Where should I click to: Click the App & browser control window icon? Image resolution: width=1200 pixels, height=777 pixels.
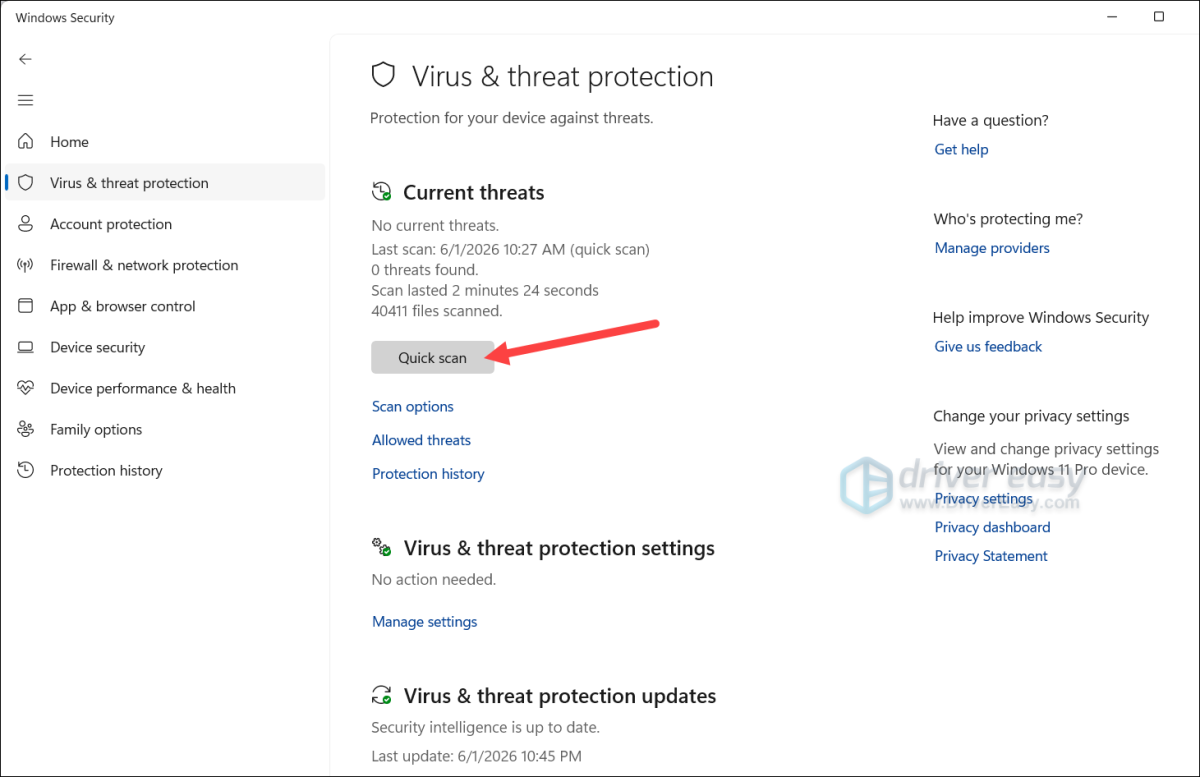point(26,306)
